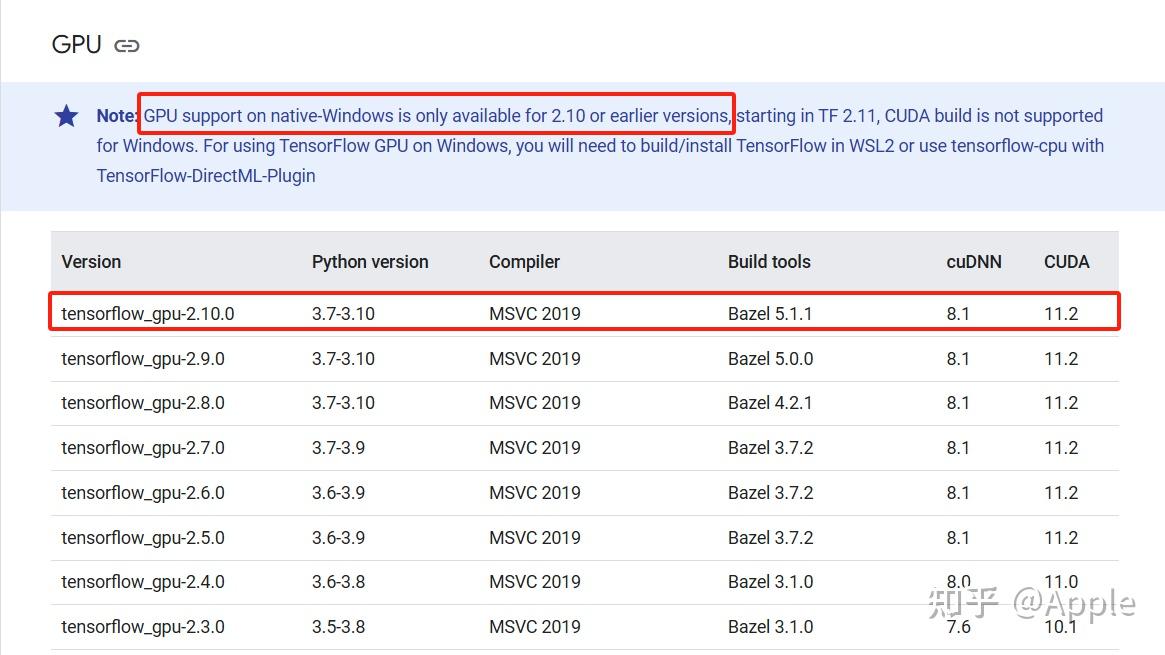Viewport: 1165px width, 655px height.
Task: Click the CUDA value 10.1 for version 2.3.0
Action: (1062, 627)
